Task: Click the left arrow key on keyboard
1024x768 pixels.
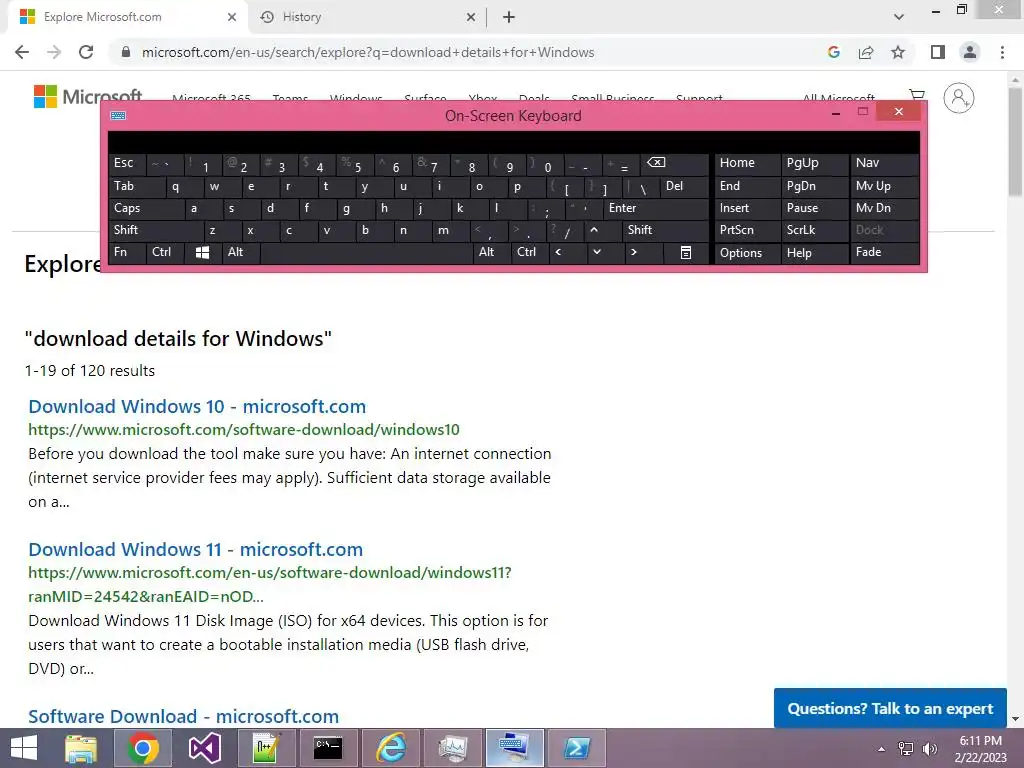Action: tap(558, 252)
